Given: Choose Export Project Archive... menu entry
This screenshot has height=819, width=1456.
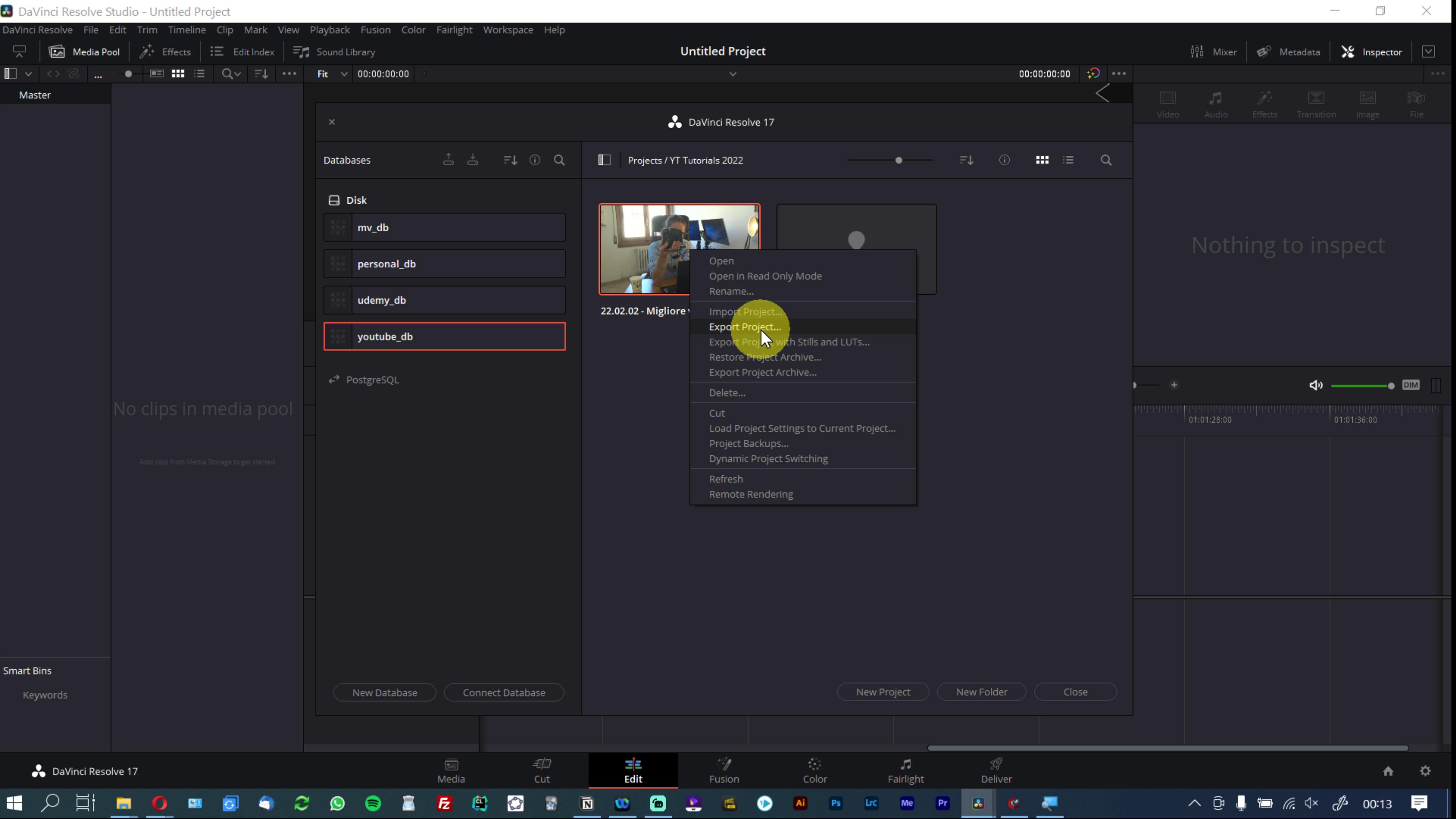Looking at the screenshot, I should point(803,372).
